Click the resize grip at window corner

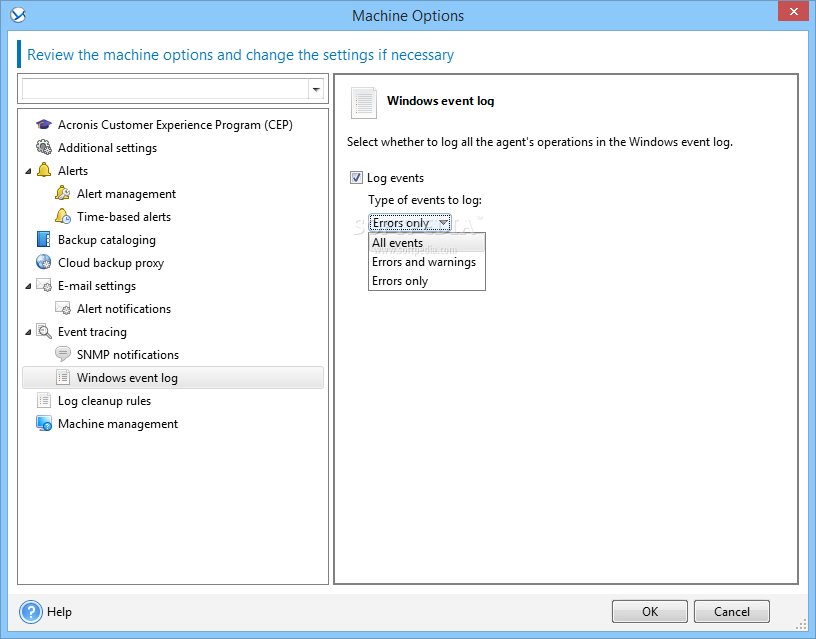tap(801, 624)
